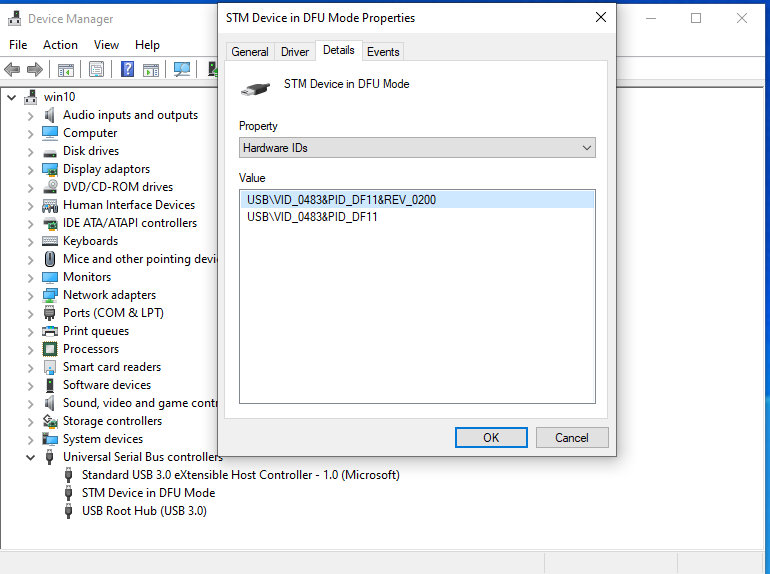This screenshot has width=770, height=574.
Task: Collapse the win10 root node
Action: (12, 97)
